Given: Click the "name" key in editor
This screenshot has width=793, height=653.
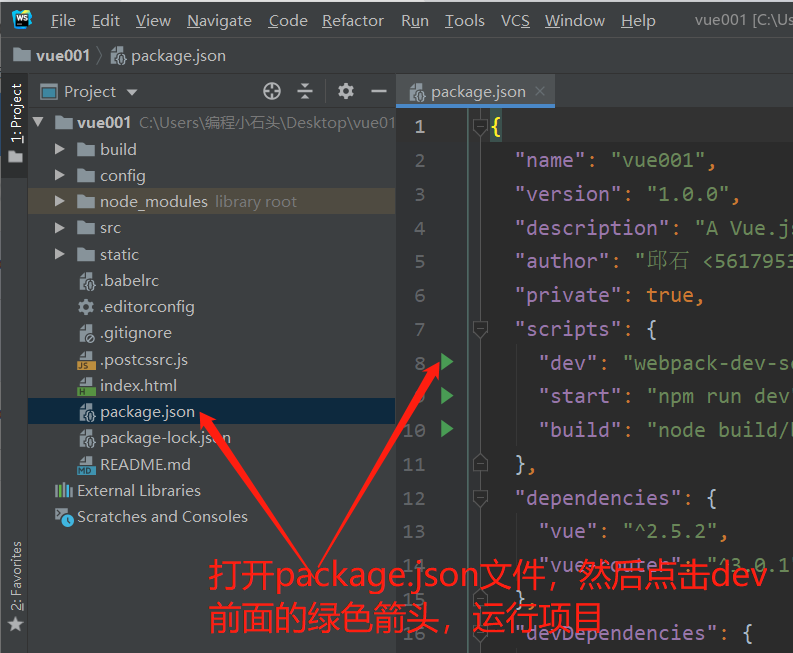Looking at the screenshot, I should [550, 160].
